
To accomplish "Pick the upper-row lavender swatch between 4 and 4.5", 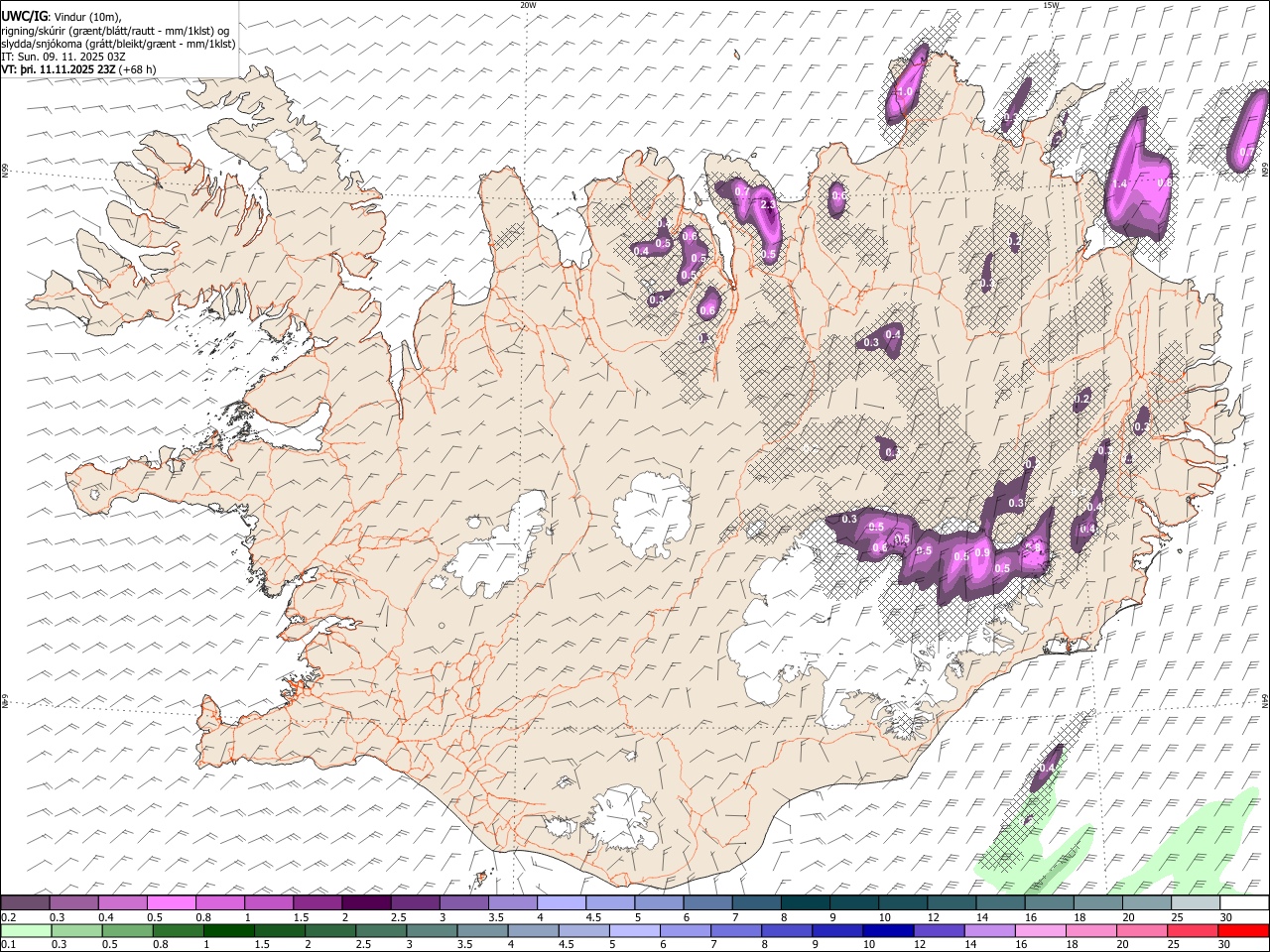I will point(561,903).
